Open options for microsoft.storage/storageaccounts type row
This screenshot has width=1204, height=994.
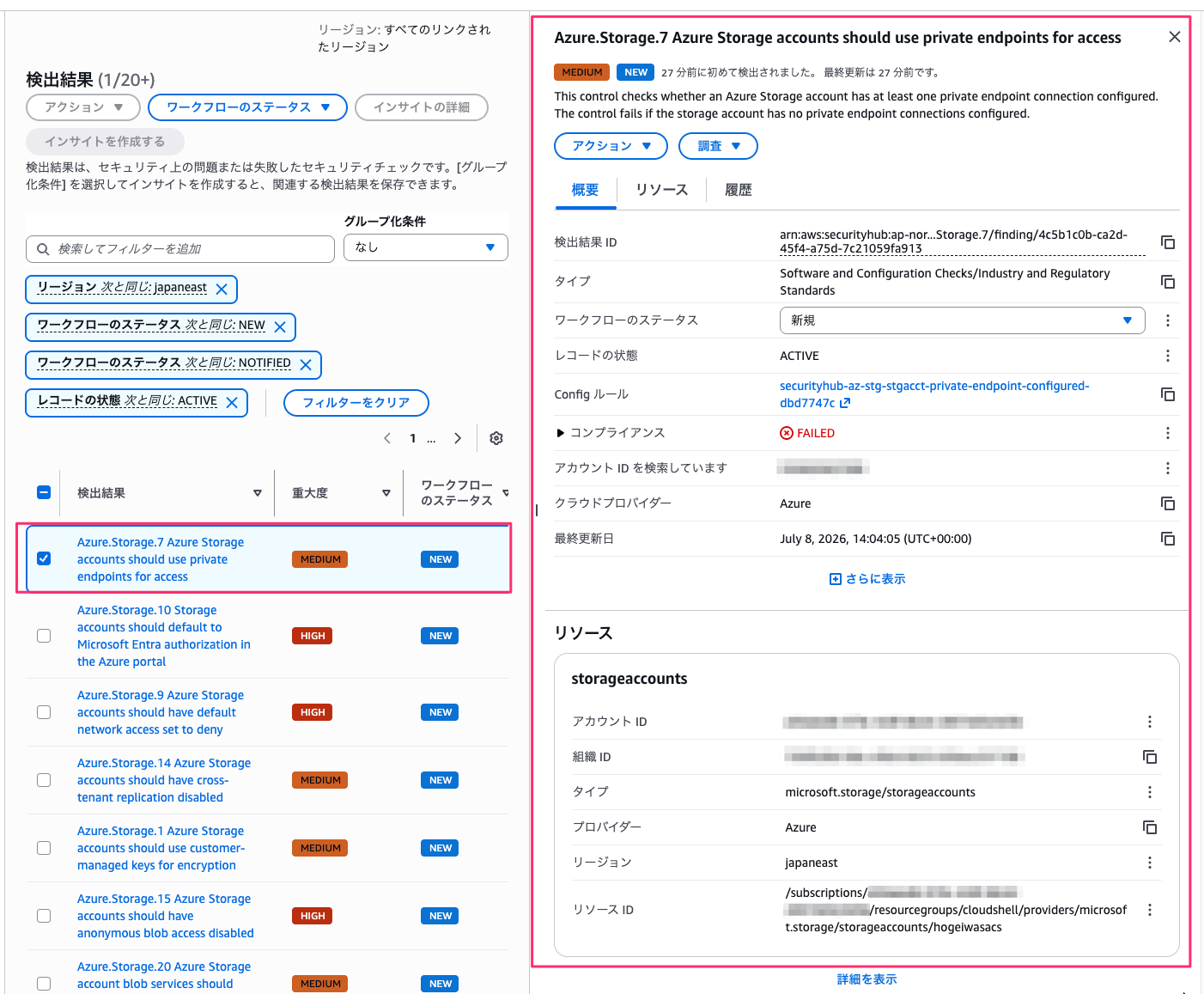1150,792
